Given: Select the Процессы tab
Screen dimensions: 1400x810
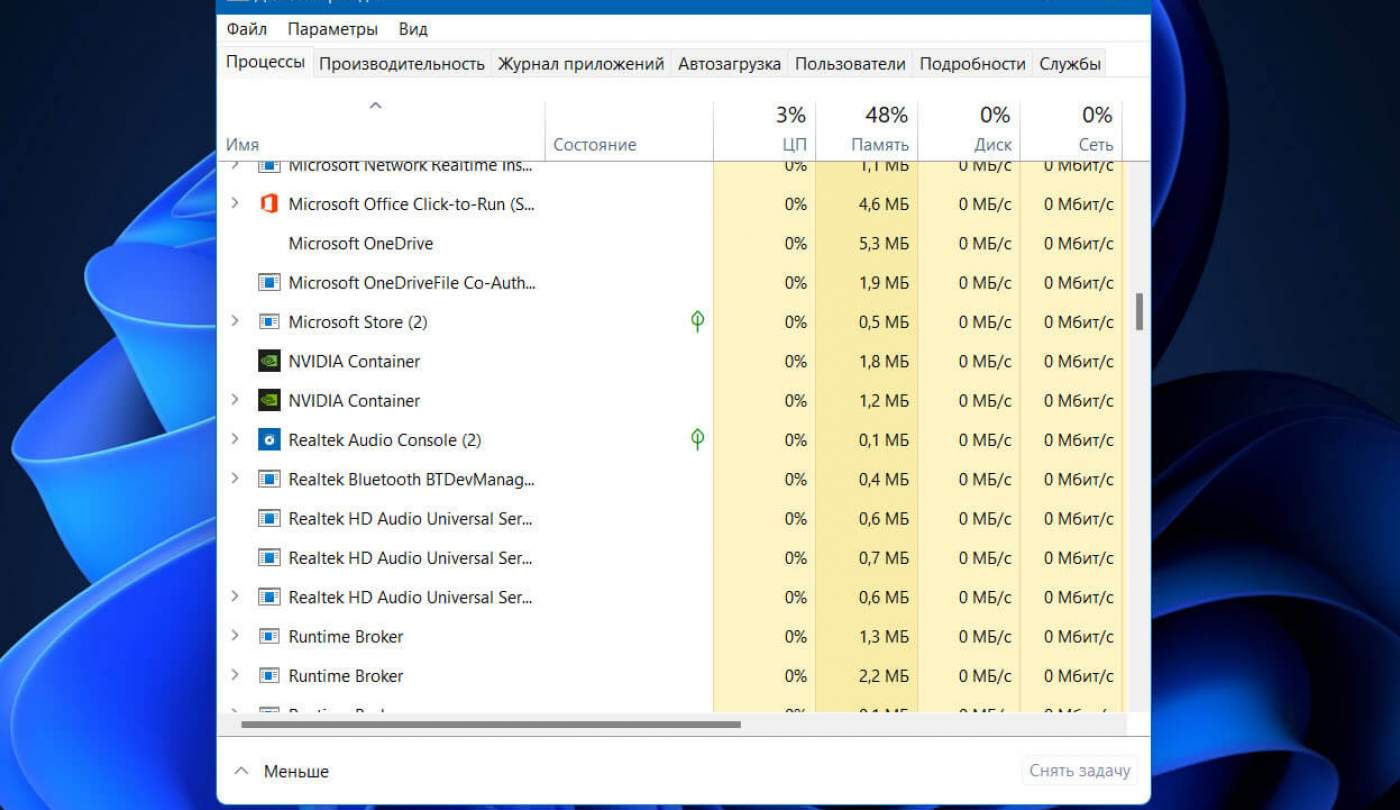Looking at the screenshot, I should (x=265, y=62).
